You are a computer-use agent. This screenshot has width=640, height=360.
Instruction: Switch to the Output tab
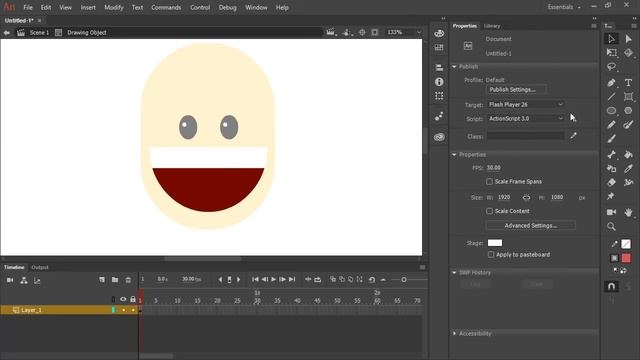coord(40,267)
